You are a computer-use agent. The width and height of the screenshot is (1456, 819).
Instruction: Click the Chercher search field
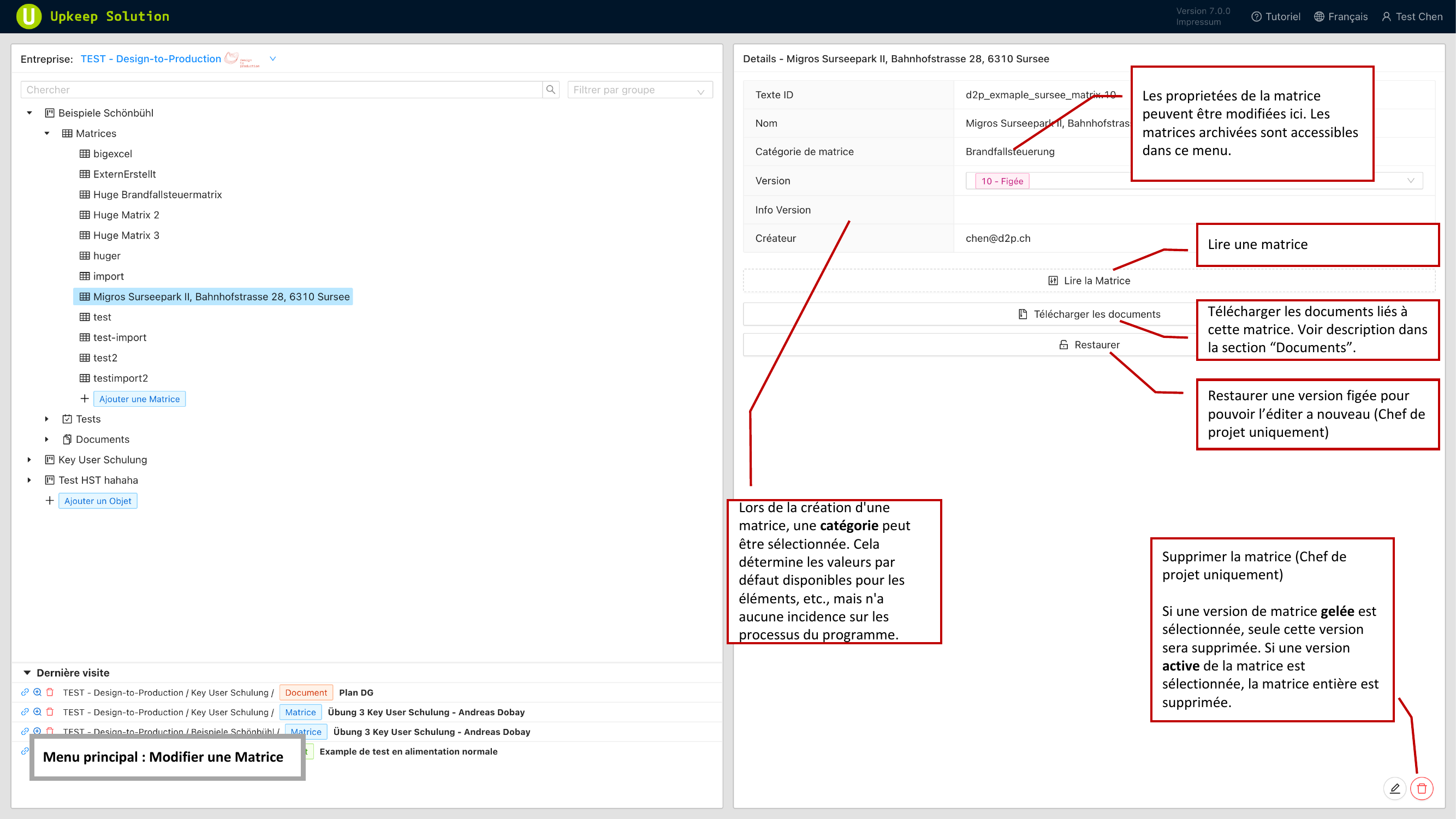[x=282, y=90]
